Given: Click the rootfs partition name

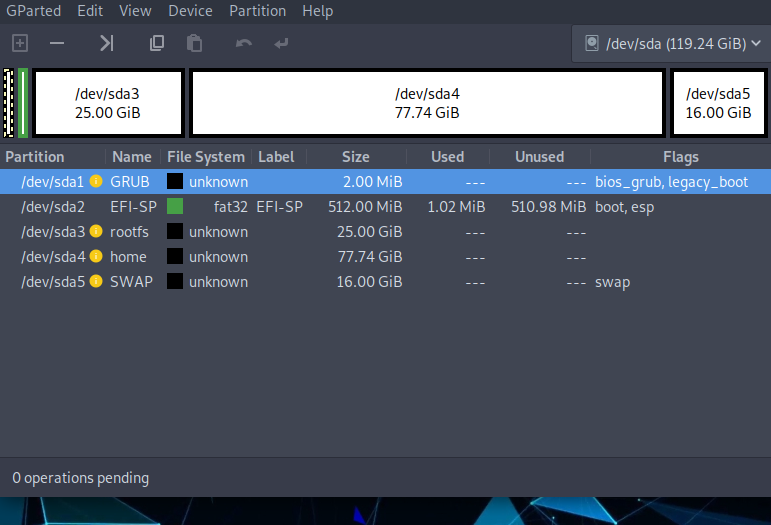Looking at the screenshot, I should 129,232.
